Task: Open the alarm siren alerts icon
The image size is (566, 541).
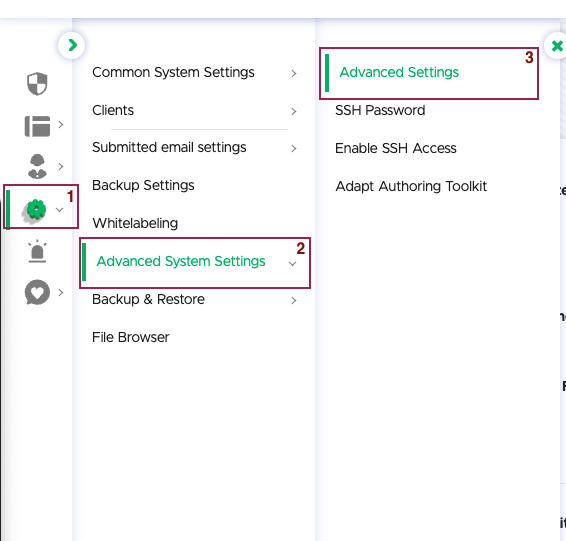Action: point(37,251)
